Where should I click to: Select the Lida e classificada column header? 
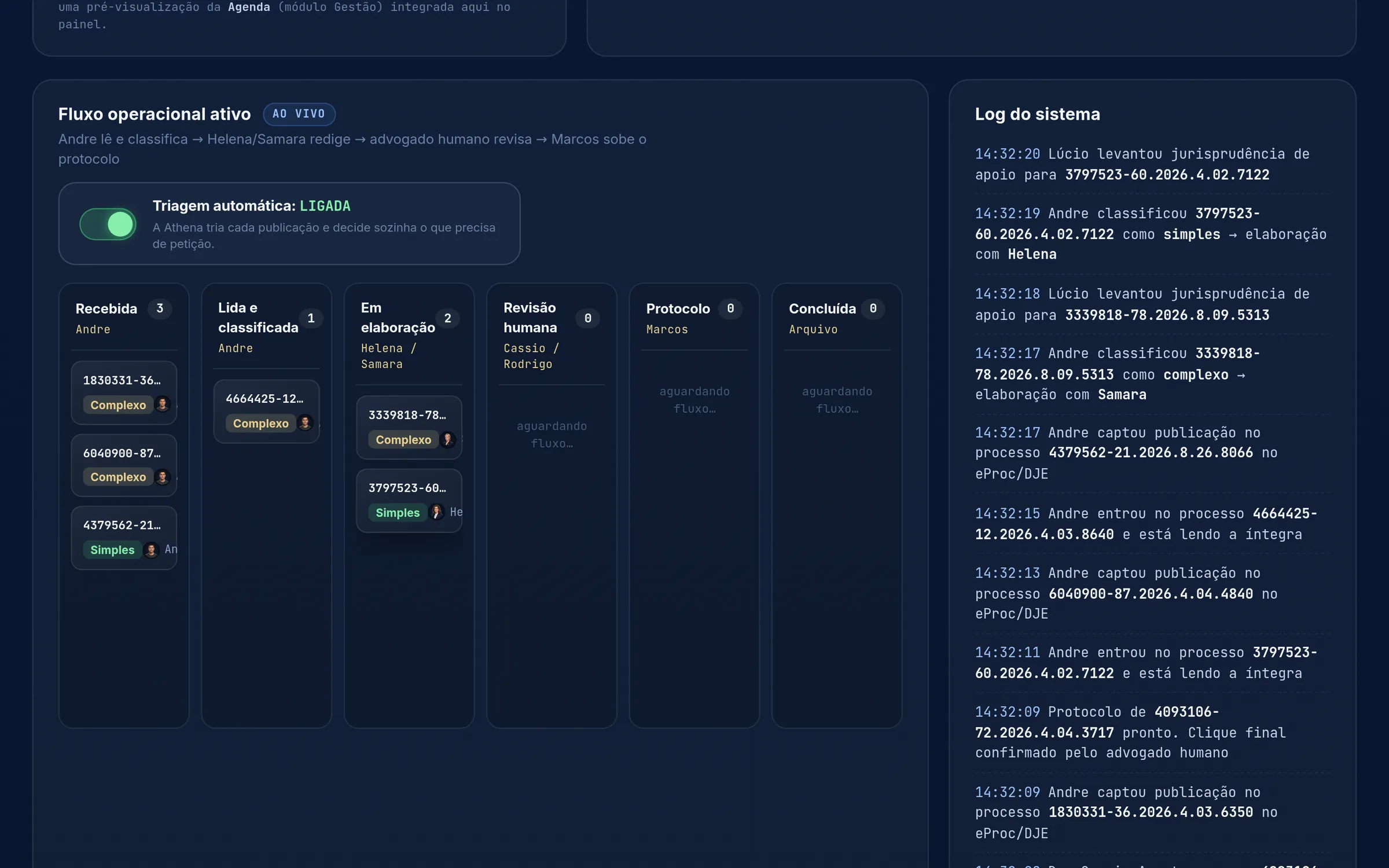(x=258, y=317)
